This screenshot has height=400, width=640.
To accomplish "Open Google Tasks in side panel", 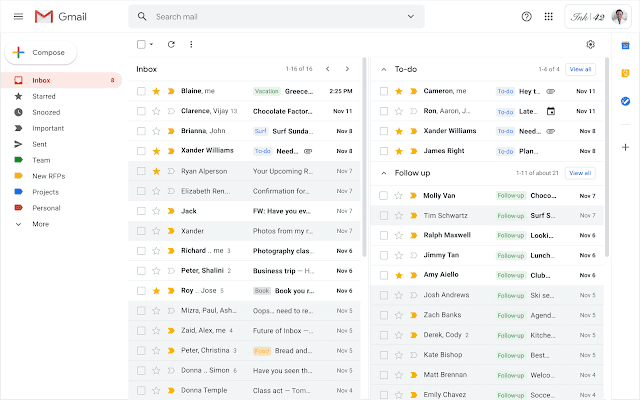I will [625, 101].
